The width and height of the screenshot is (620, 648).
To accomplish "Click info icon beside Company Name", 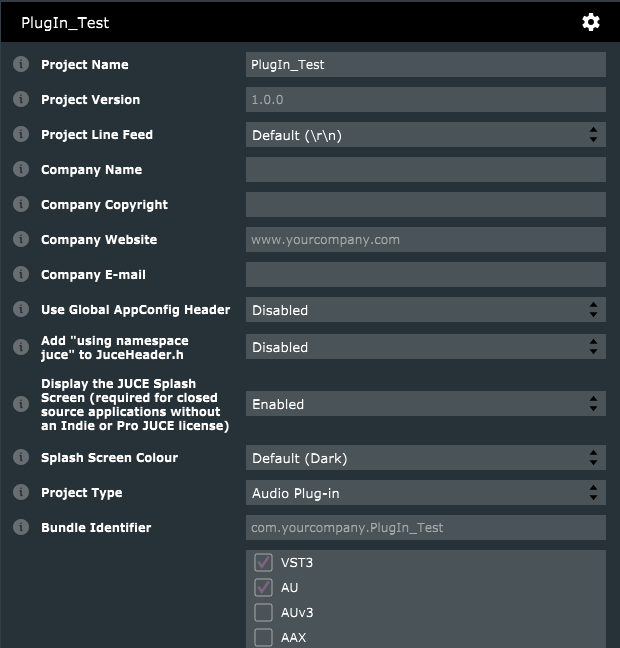I will pos(20,169).
